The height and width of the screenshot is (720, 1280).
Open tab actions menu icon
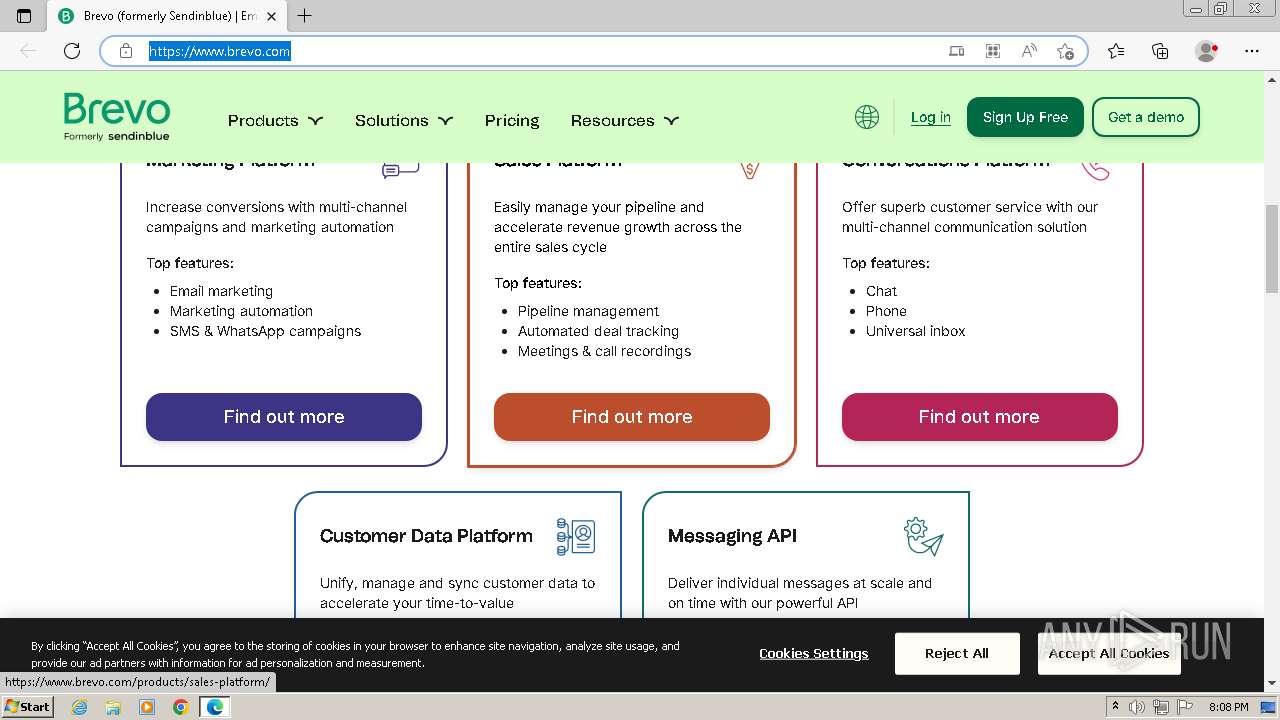click(x=24, y=16)
